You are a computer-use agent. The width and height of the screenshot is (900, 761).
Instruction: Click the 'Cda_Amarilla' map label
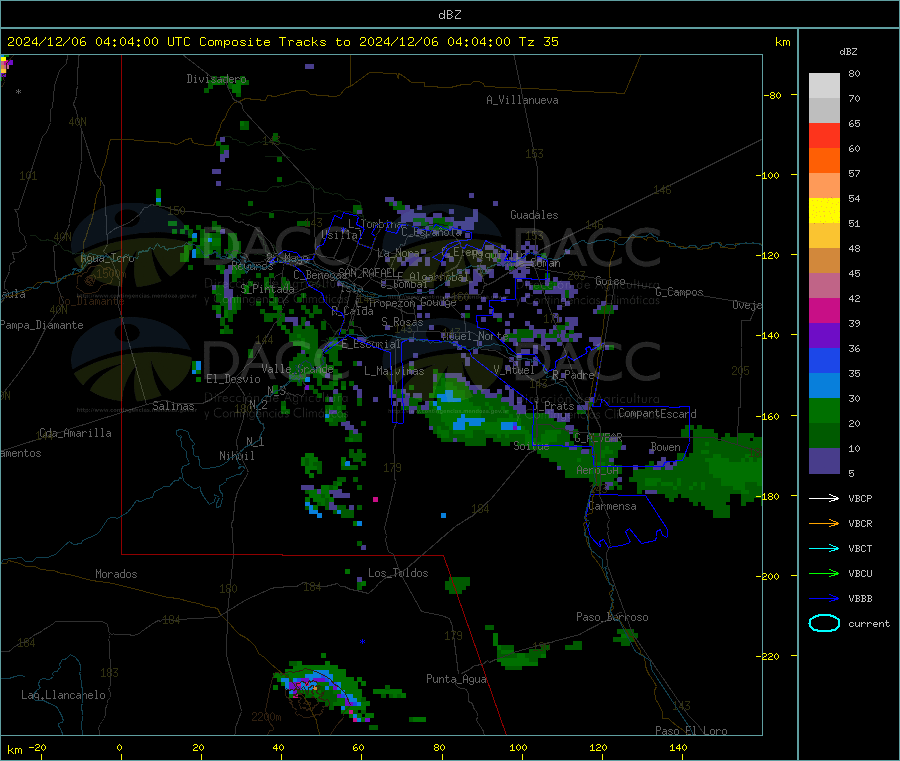(x=75, y=433)
